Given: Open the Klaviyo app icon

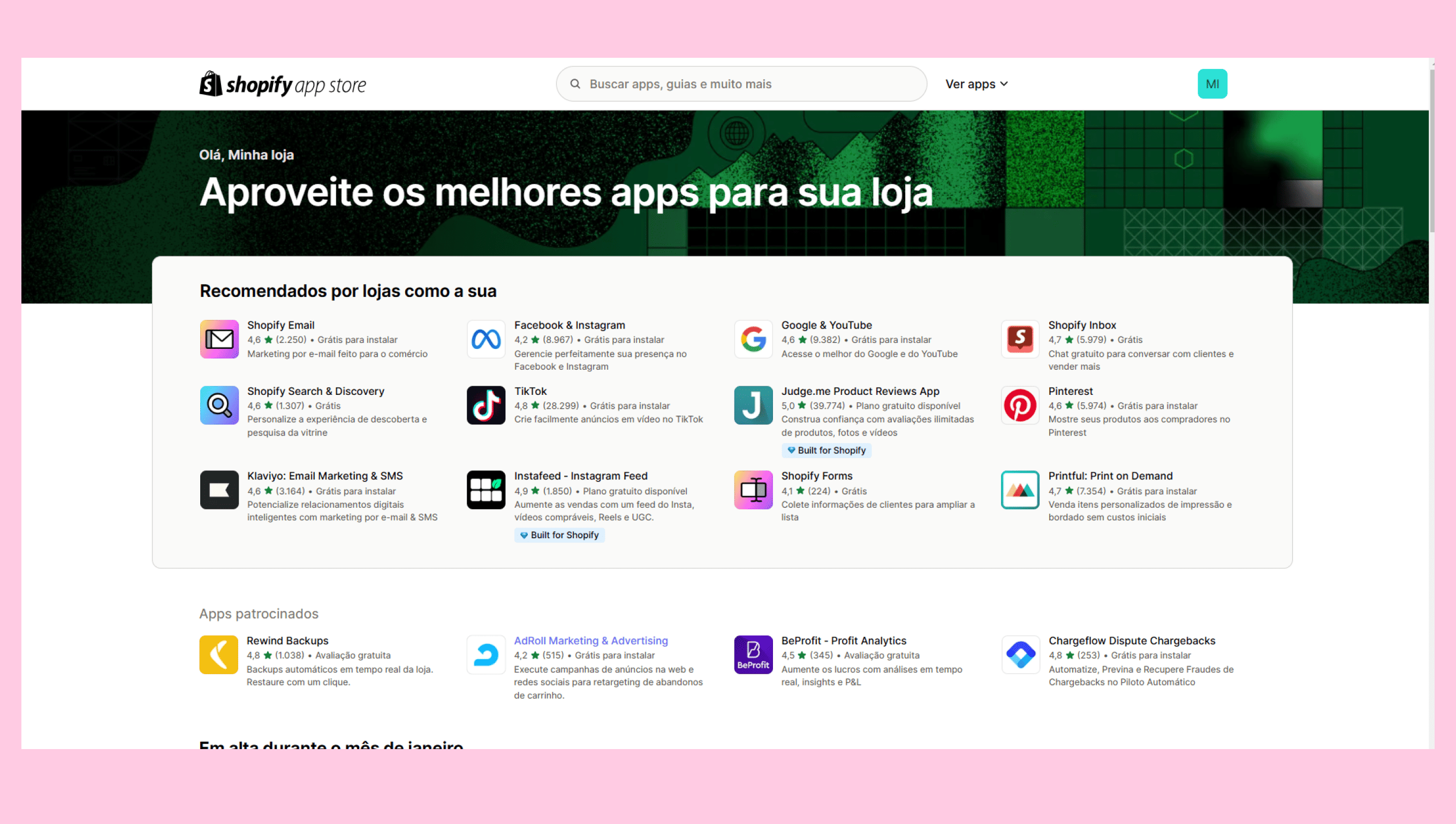Looking at the screenshot, I should click(219, 490).
